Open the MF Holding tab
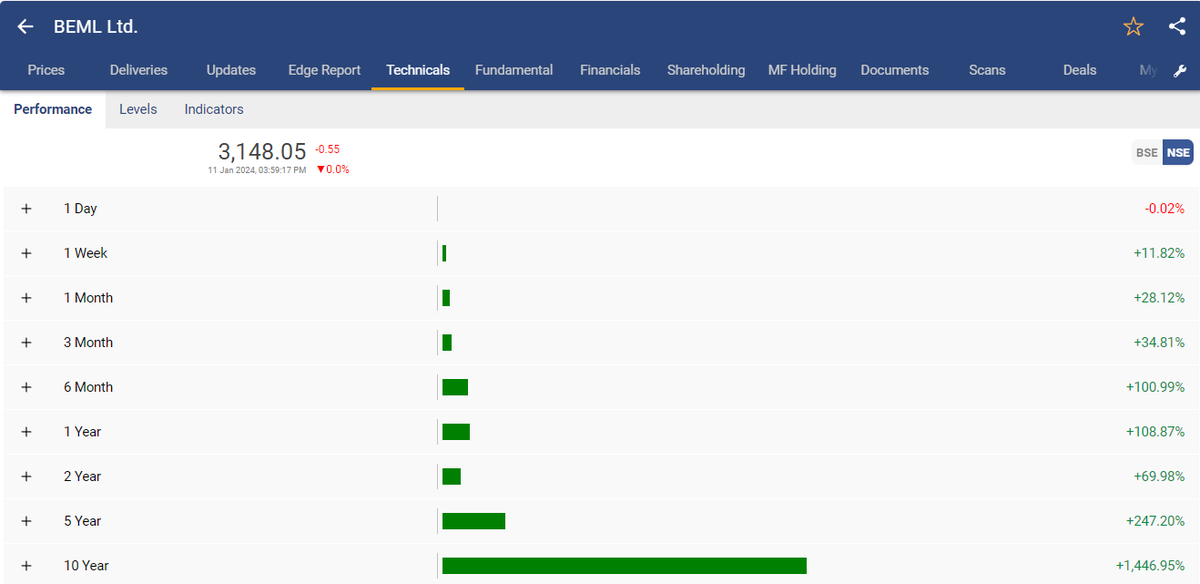The width and height of the screenshot is (1200, 584). [802, 70]
